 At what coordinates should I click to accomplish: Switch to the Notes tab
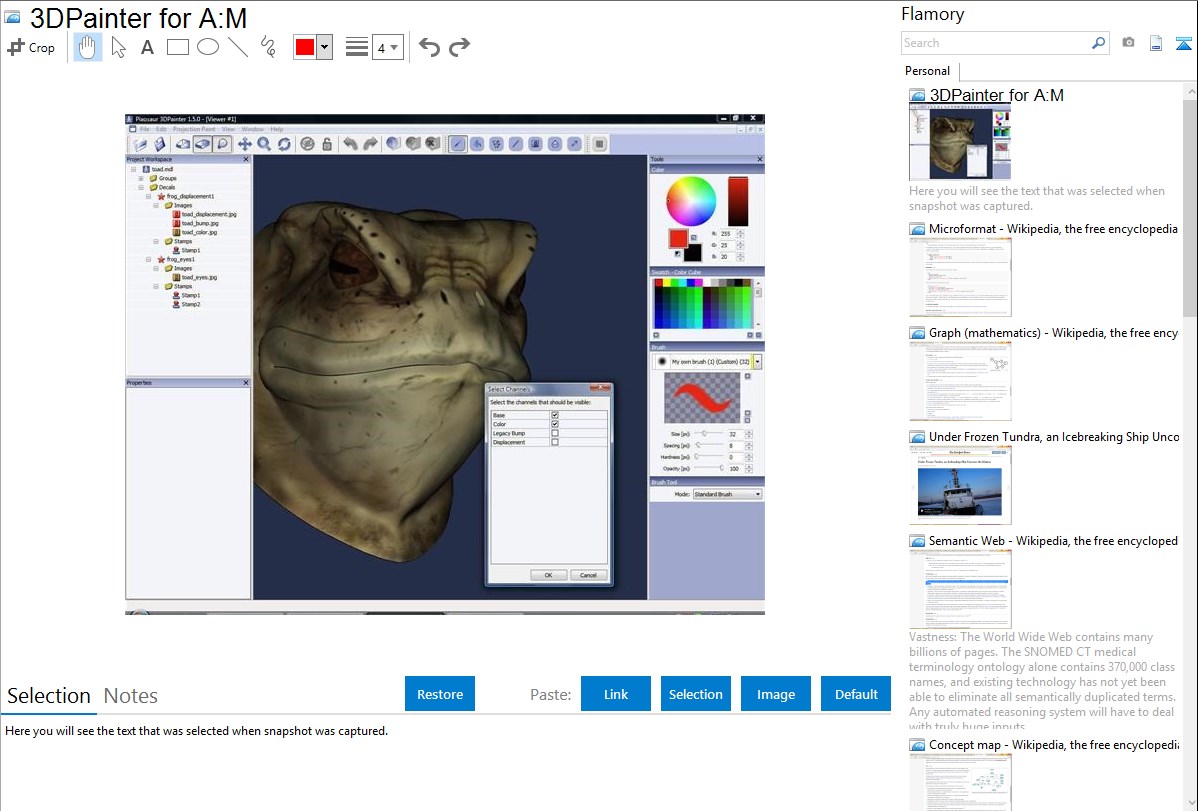tap(131, 696)
